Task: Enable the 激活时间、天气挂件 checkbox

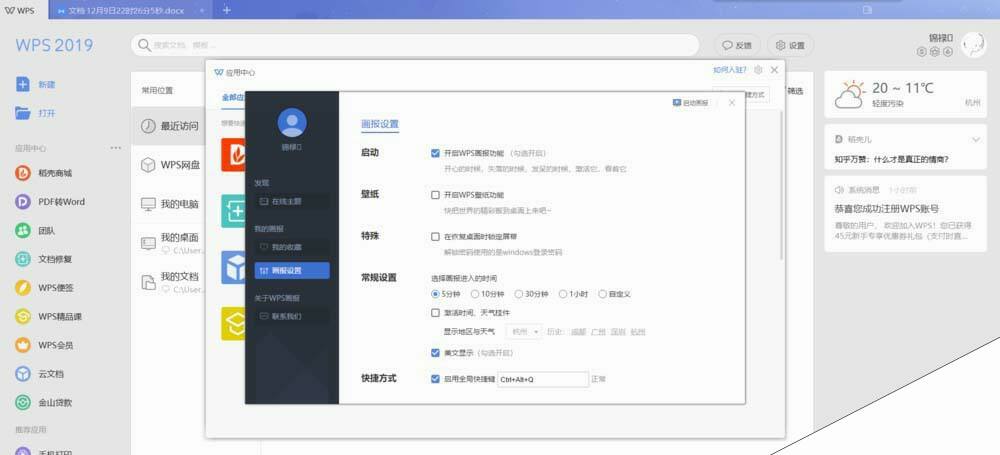Action: (436, 313)
